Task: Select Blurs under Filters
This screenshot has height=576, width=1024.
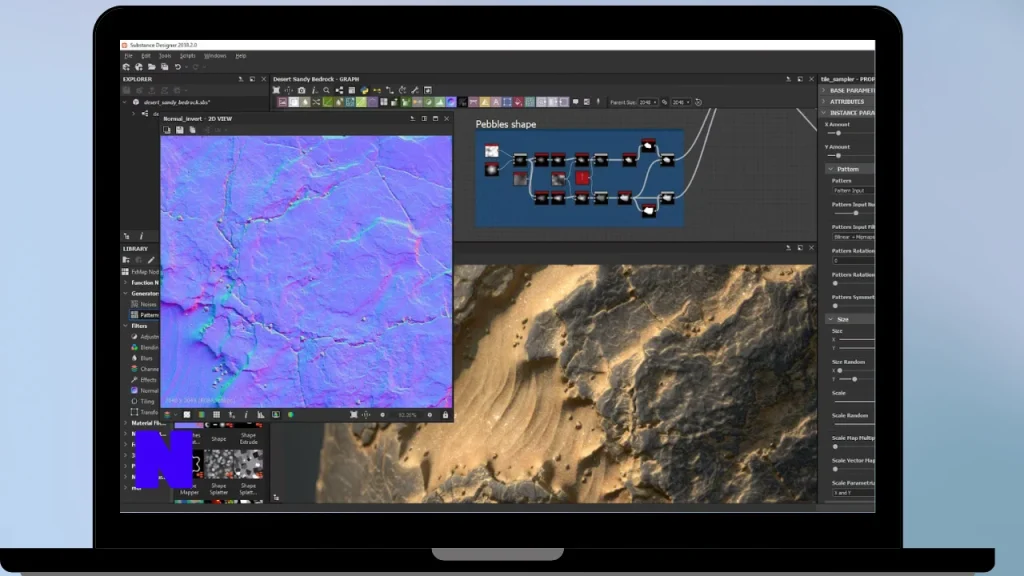Action: (x=142, y=359)
